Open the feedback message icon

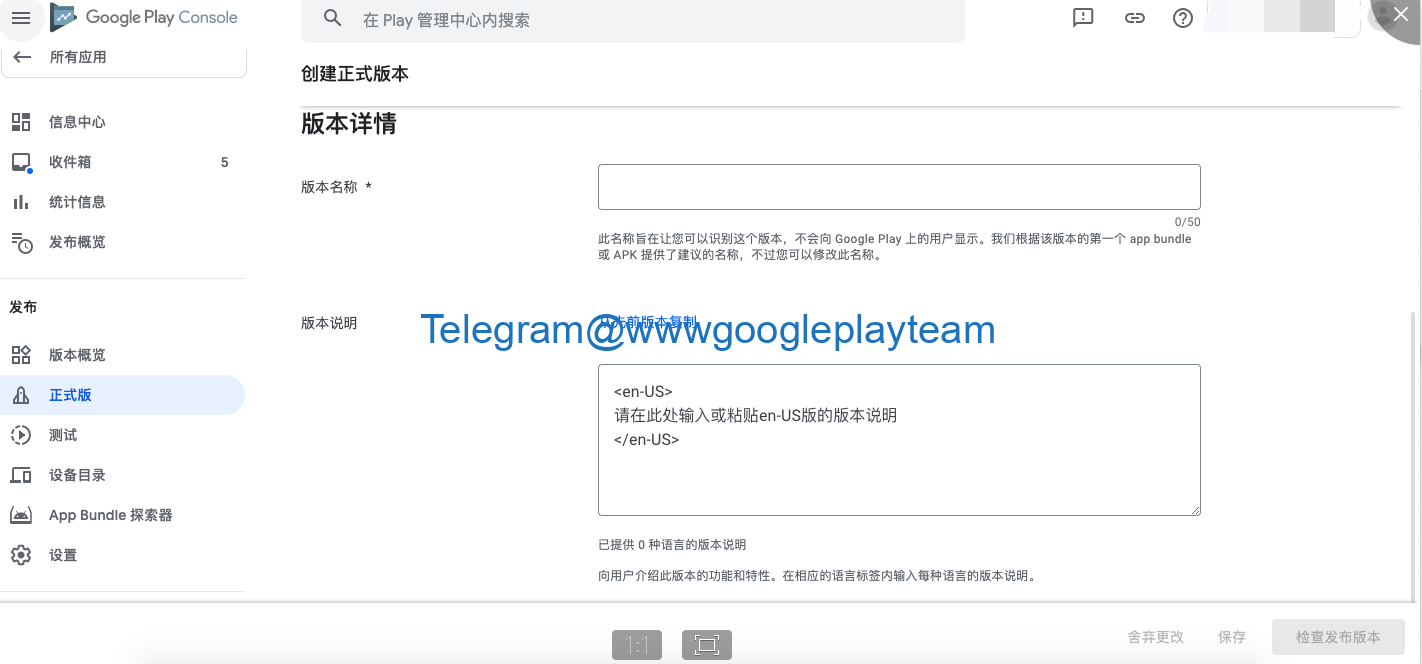coord(1083,18)
